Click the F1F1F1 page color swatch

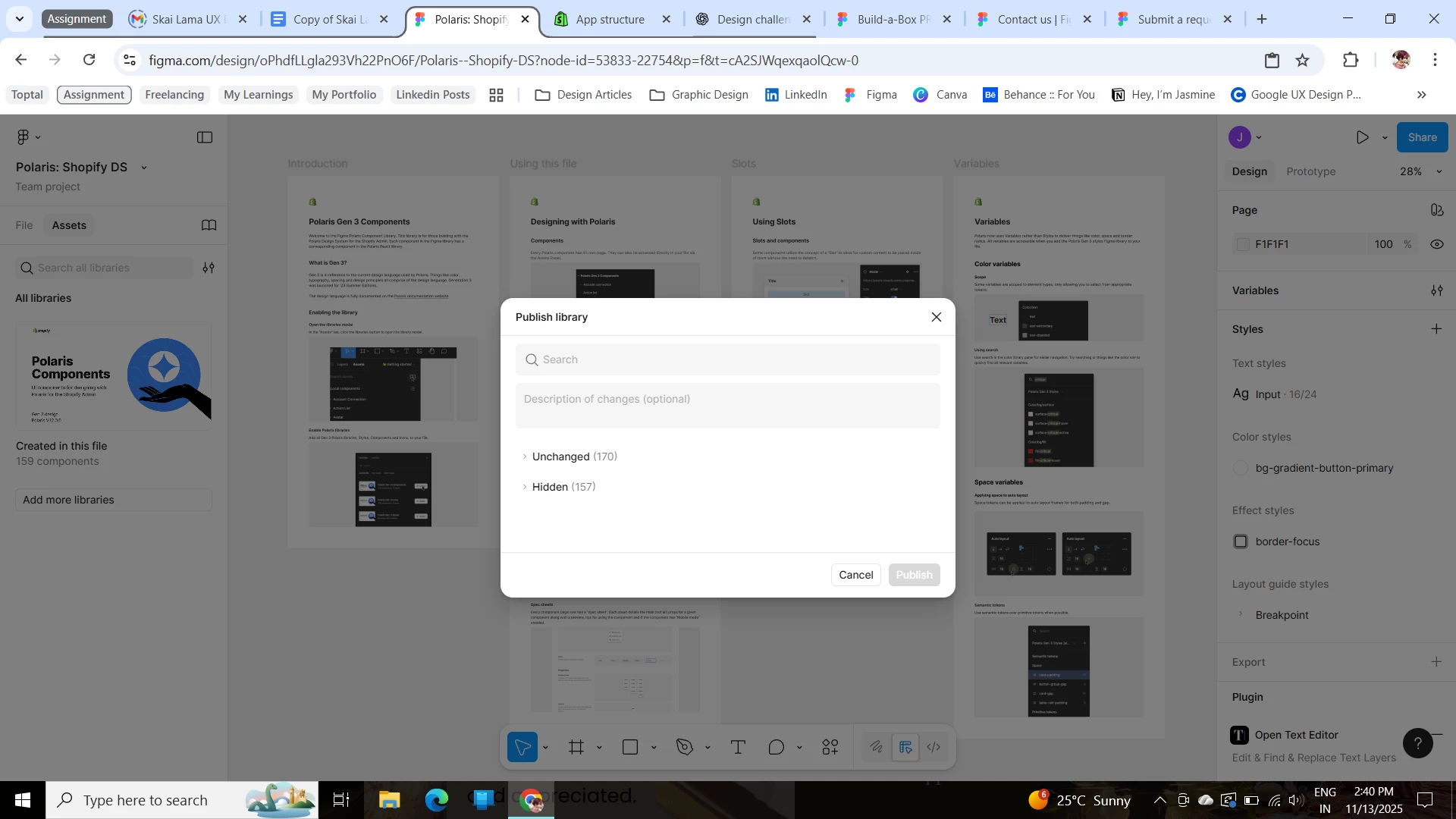1242,244
